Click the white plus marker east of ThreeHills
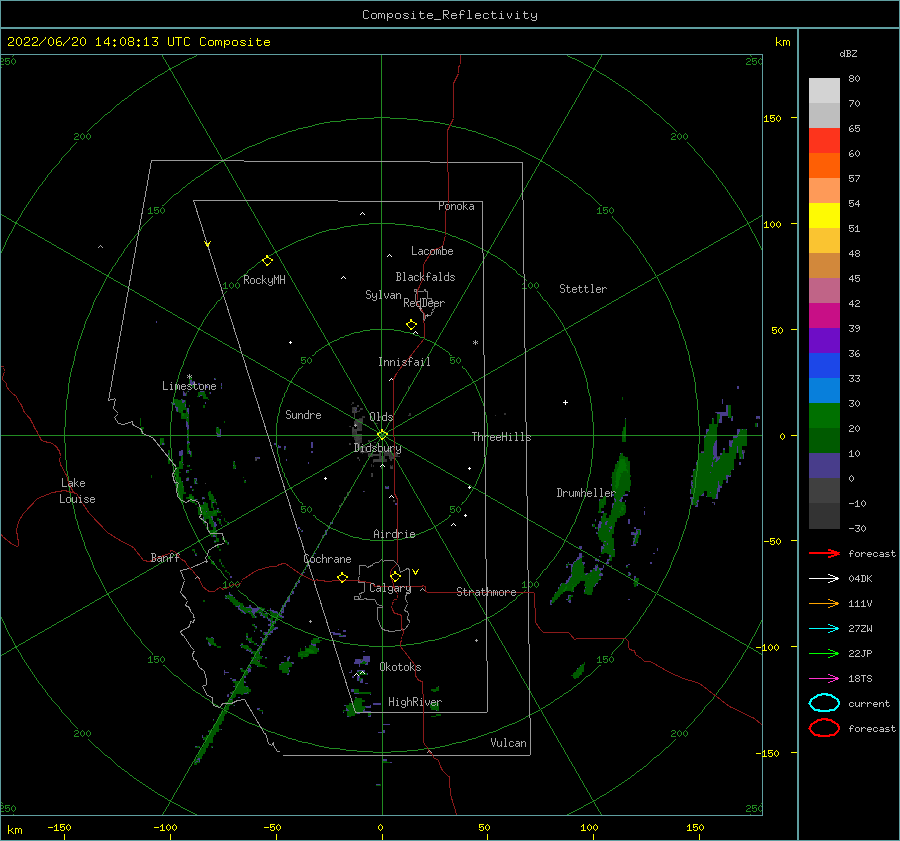 tap(565, 402)
